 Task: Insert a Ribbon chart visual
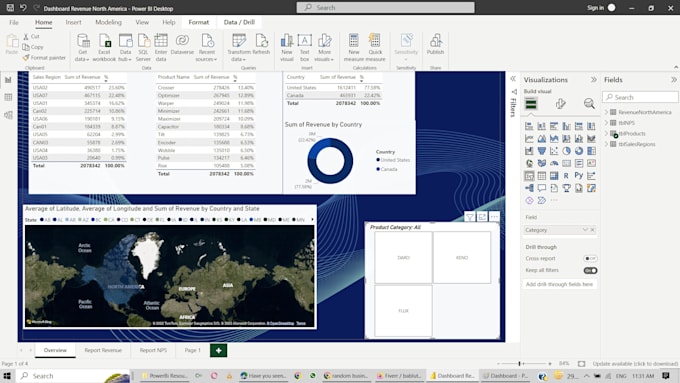point(591,138)
